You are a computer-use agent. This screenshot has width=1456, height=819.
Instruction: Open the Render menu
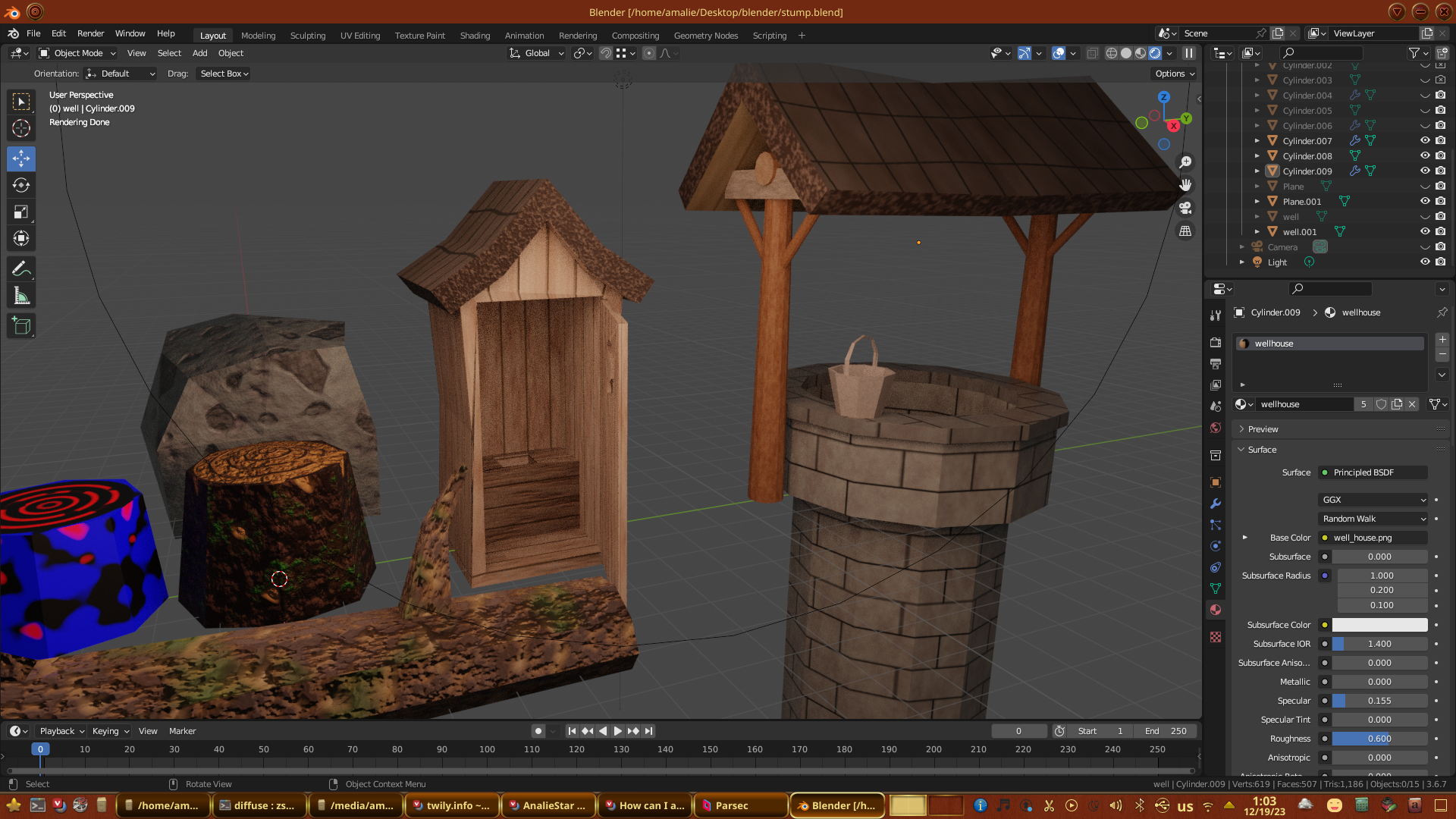[x=90, y=33]
